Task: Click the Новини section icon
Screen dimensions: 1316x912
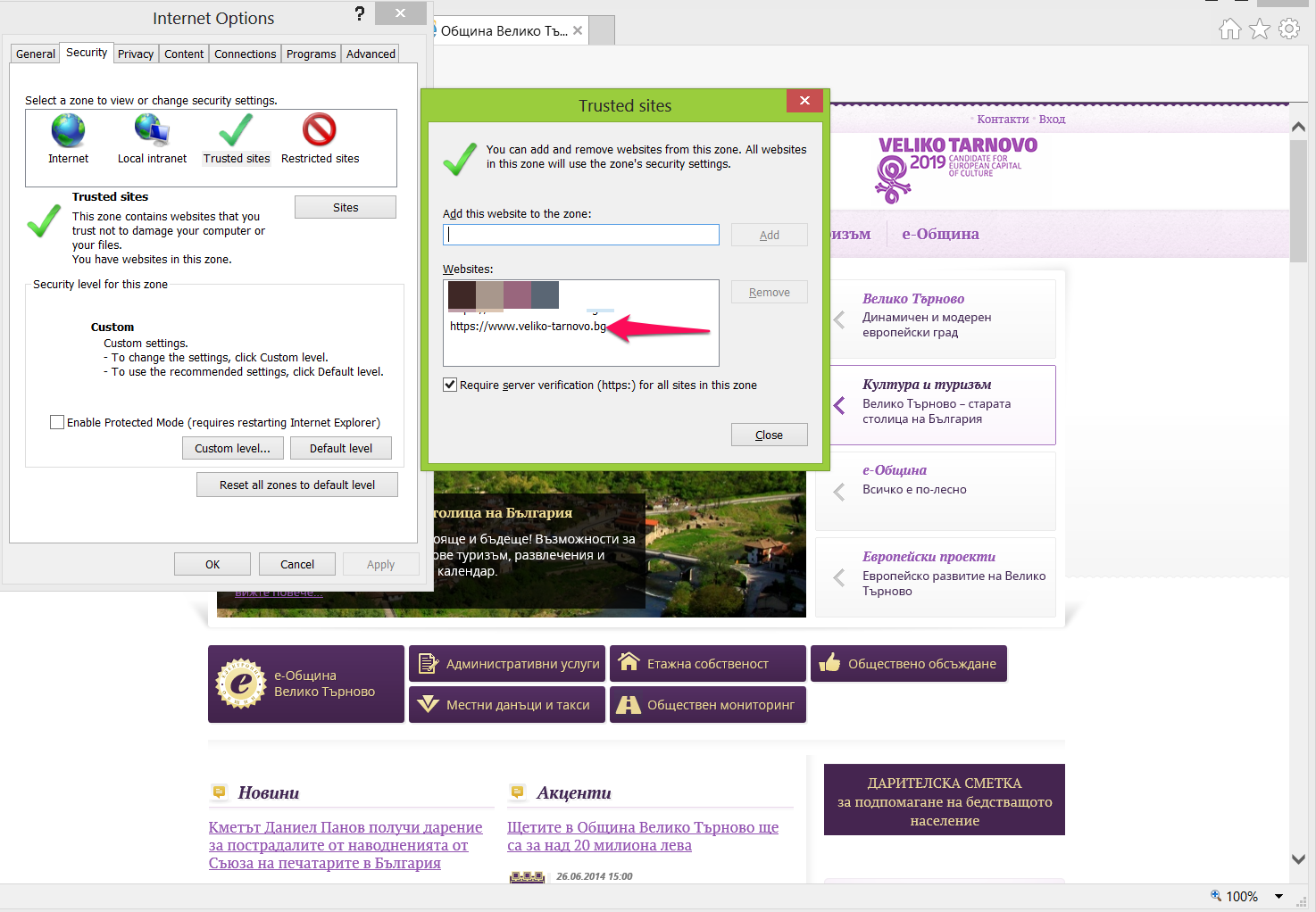Action: 220,792
